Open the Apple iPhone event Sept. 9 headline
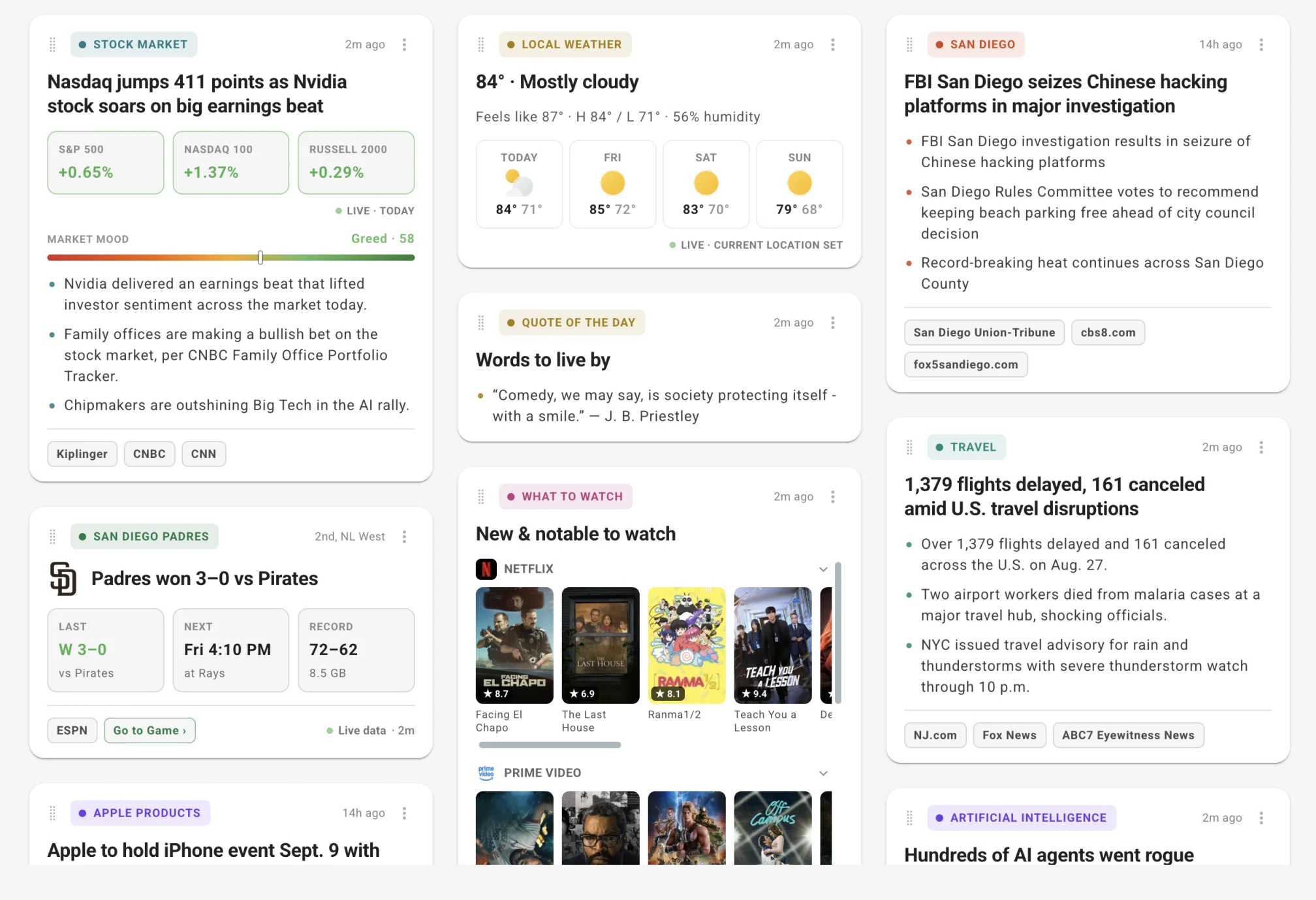 213,850
